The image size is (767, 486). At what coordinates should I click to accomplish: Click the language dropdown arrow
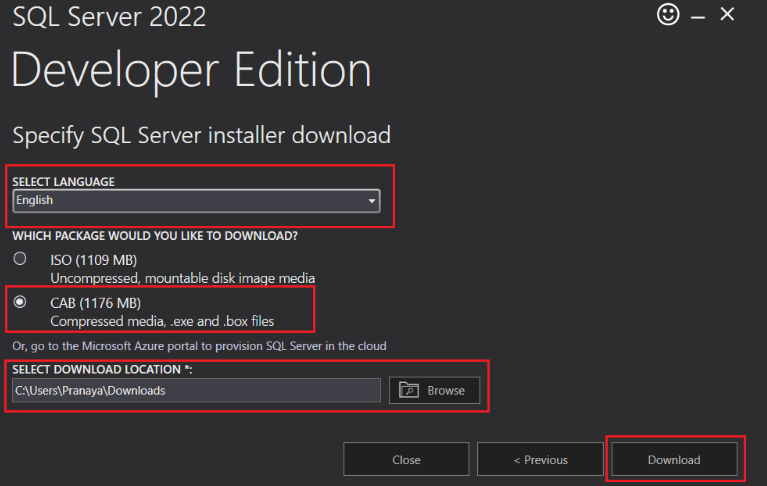click(x=372, y=201)
